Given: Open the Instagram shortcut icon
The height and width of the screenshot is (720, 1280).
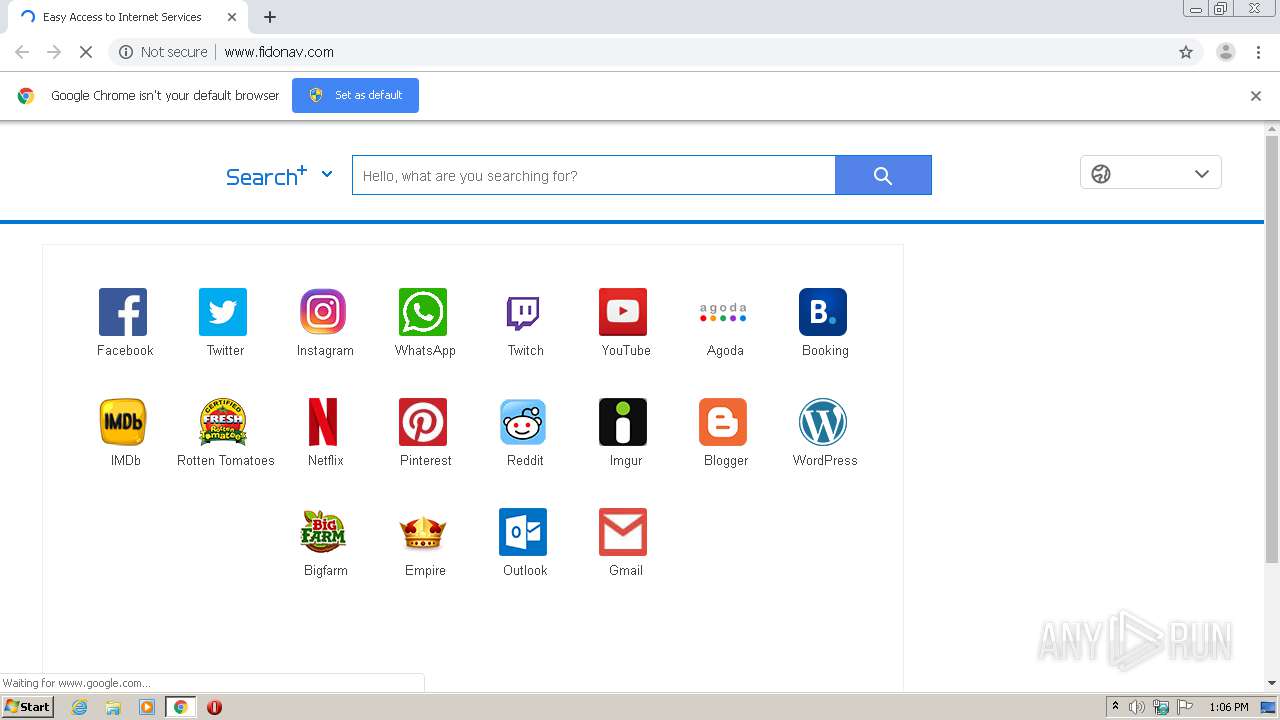Looking at the screenshot, I should [323, 312].
